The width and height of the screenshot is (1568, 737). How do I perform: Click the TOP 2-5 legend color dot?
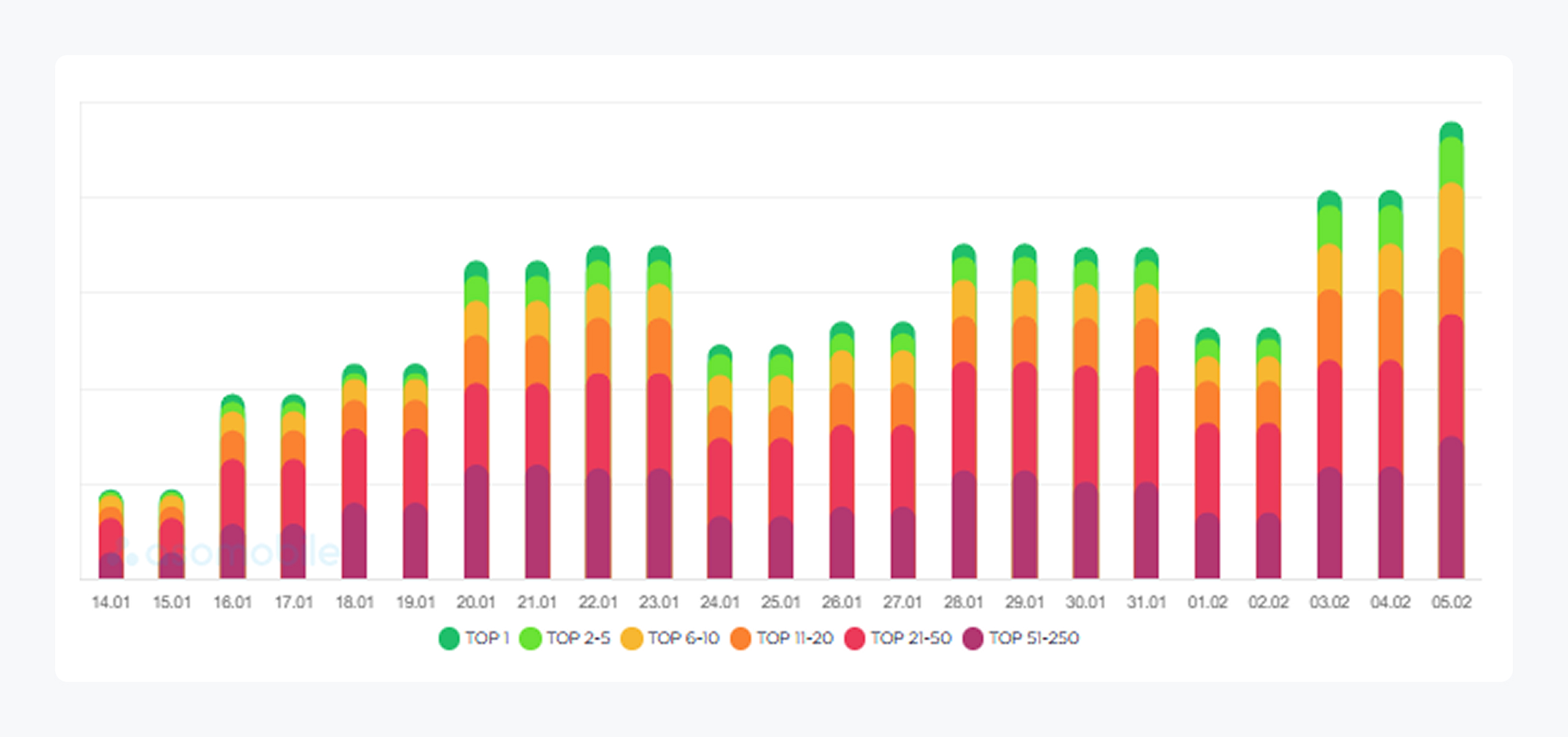[x=530, y=638]
